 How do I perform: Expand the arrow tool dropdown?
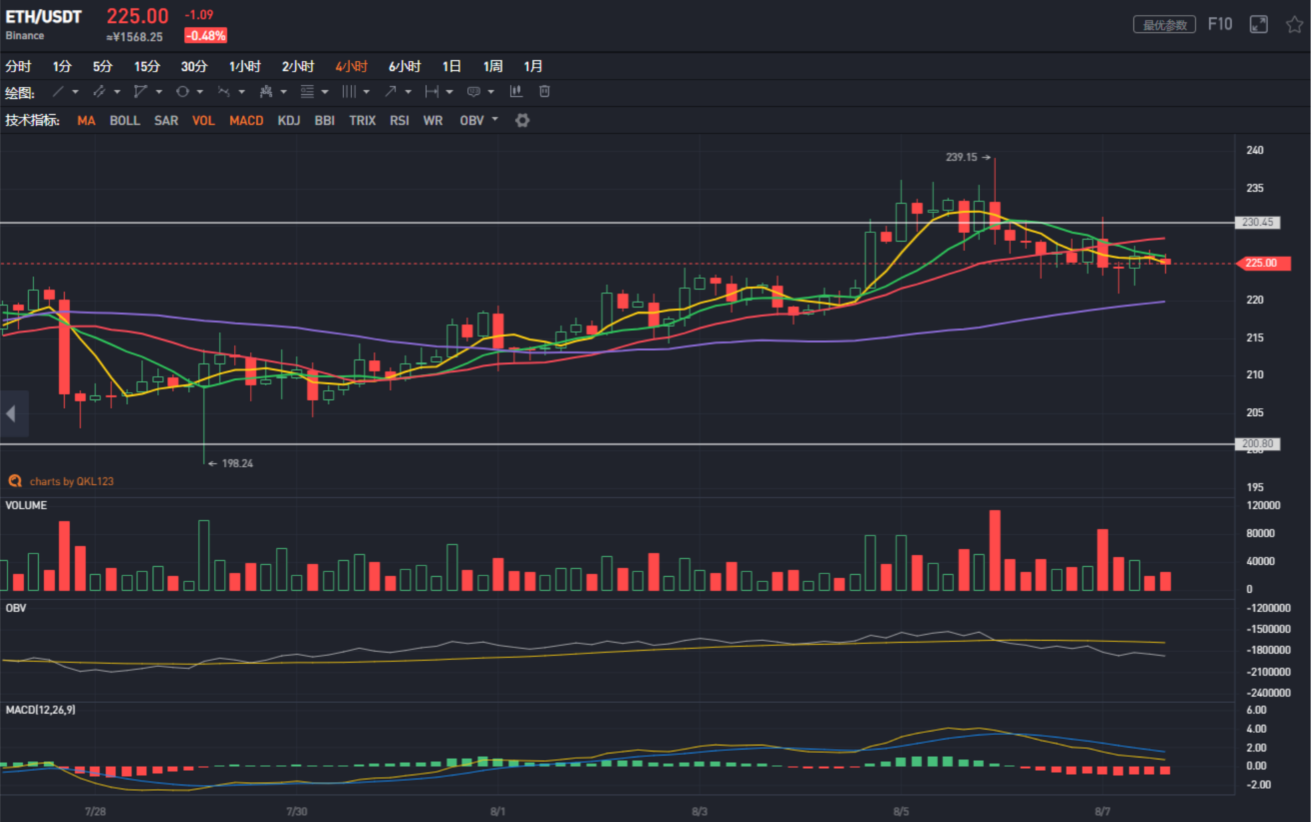coord(409,92)
